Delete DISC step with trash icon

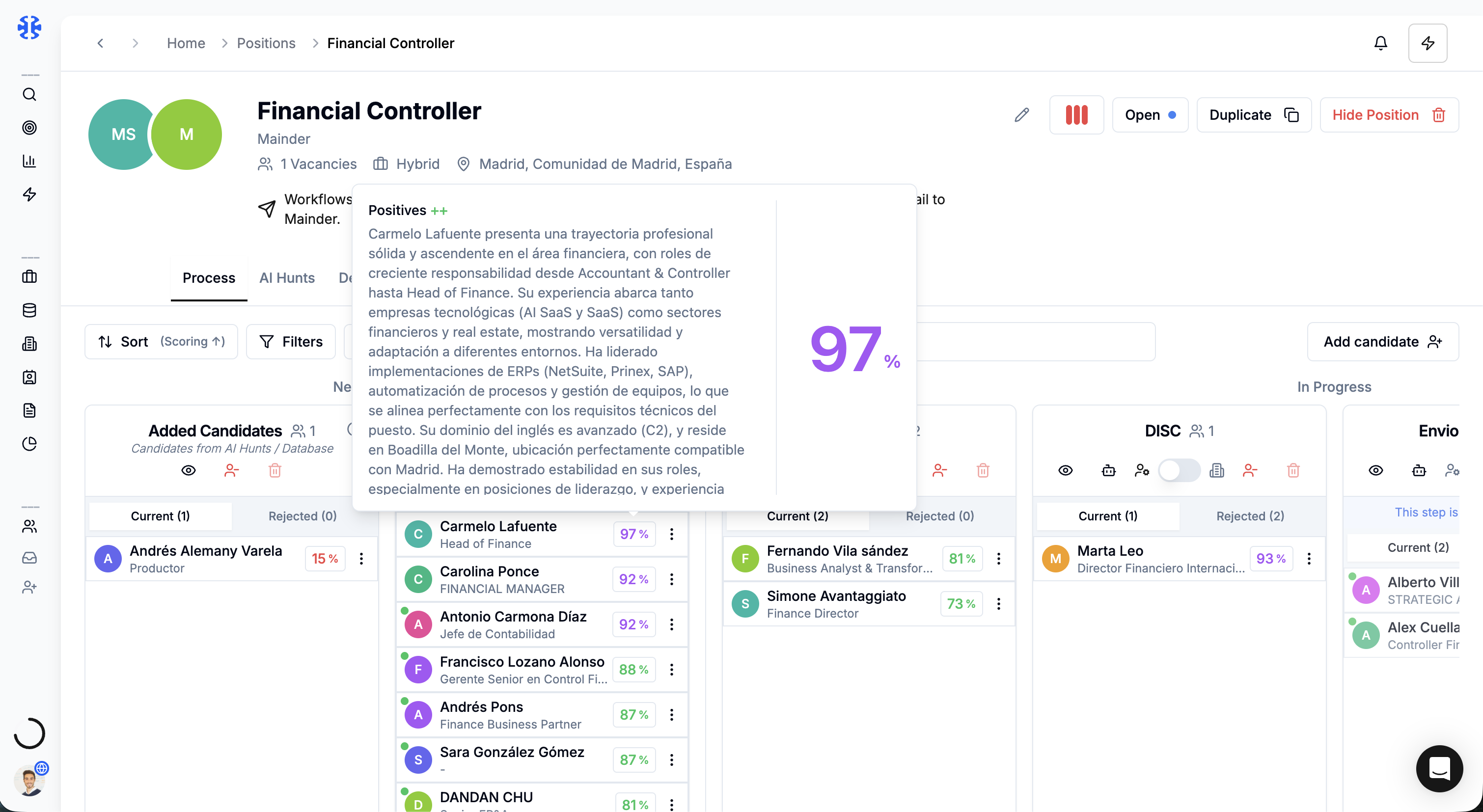pos(1293,471)
